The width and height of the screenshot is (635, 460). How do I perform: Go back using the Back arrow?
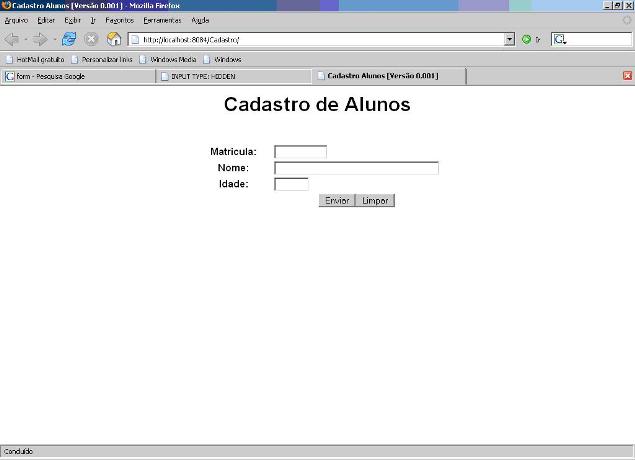click(x=12, y=39)
